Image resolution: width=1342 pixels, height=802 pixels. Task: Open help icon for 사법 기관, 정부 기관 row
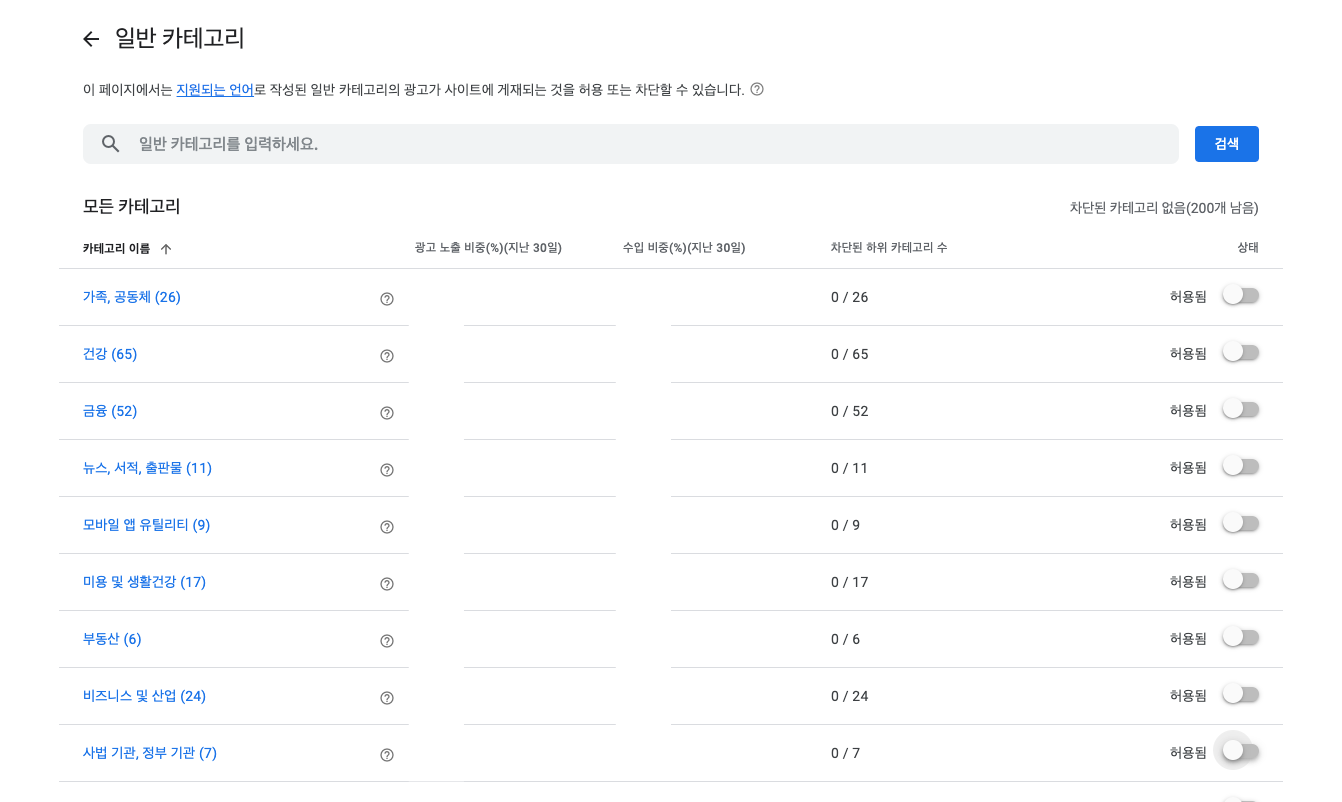[387, 754]
